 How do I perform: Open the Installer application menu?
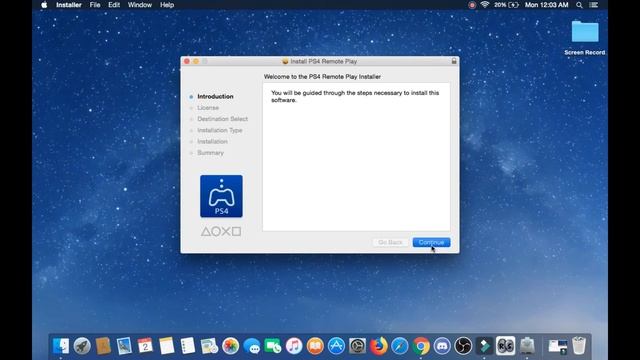click(69, 5)
